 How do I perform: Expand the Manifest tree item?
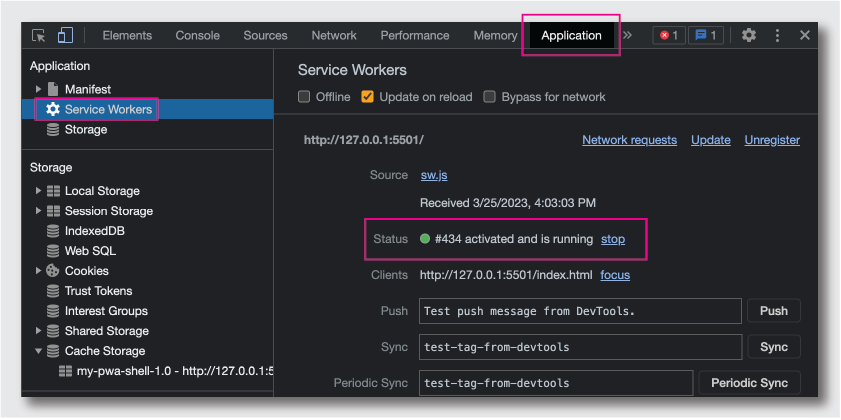click(x=38, y=89)
